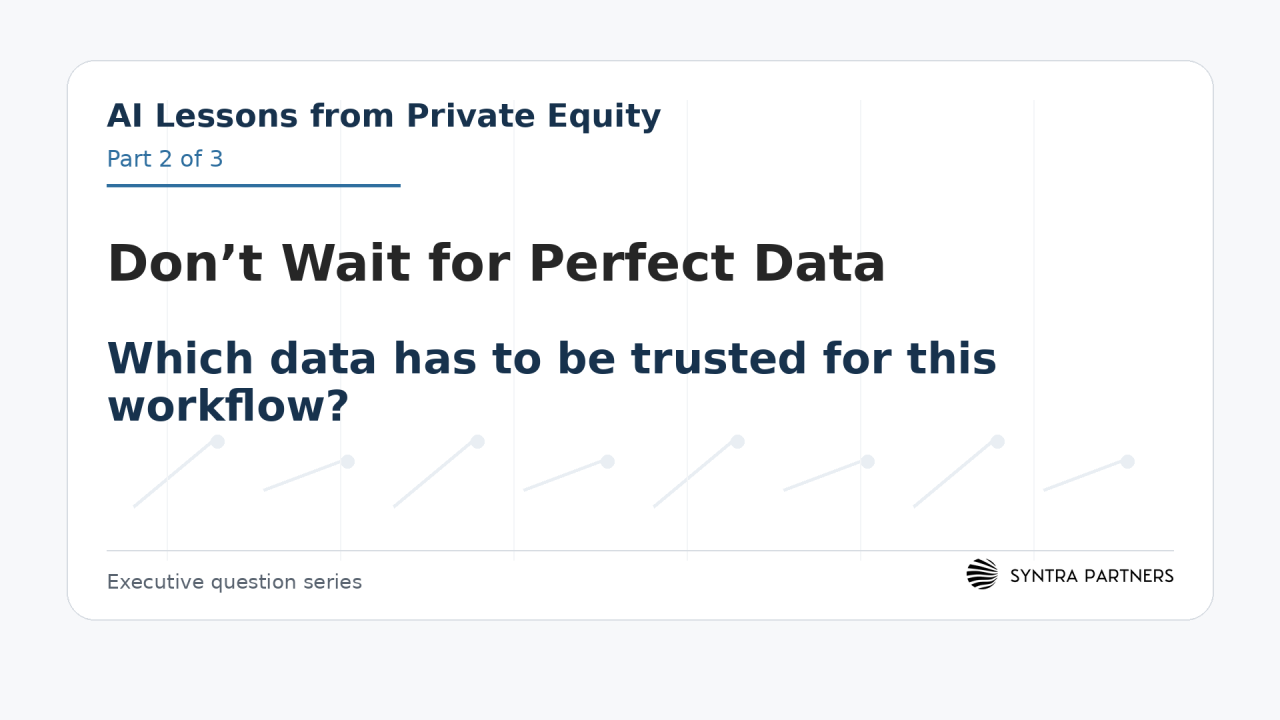The width and height of the screenshot is (1280, 720).
Task: Click the "Executive question series" footer text
Action: coord(234,582)
